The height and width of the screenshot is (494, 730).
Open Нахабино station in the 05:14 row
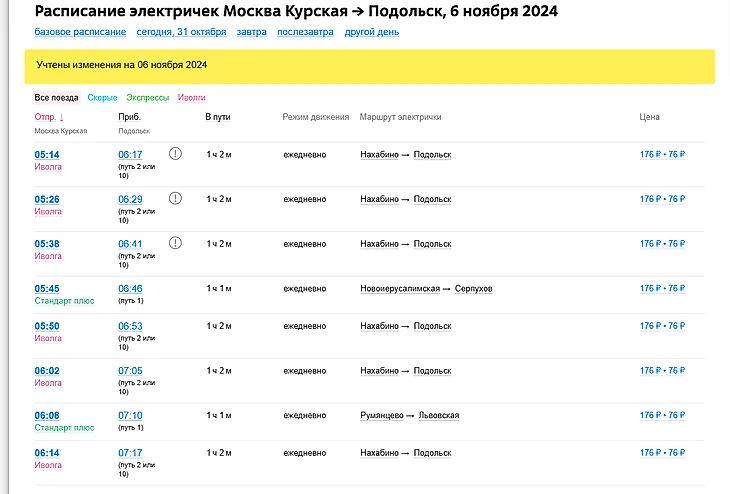point(379,155)
